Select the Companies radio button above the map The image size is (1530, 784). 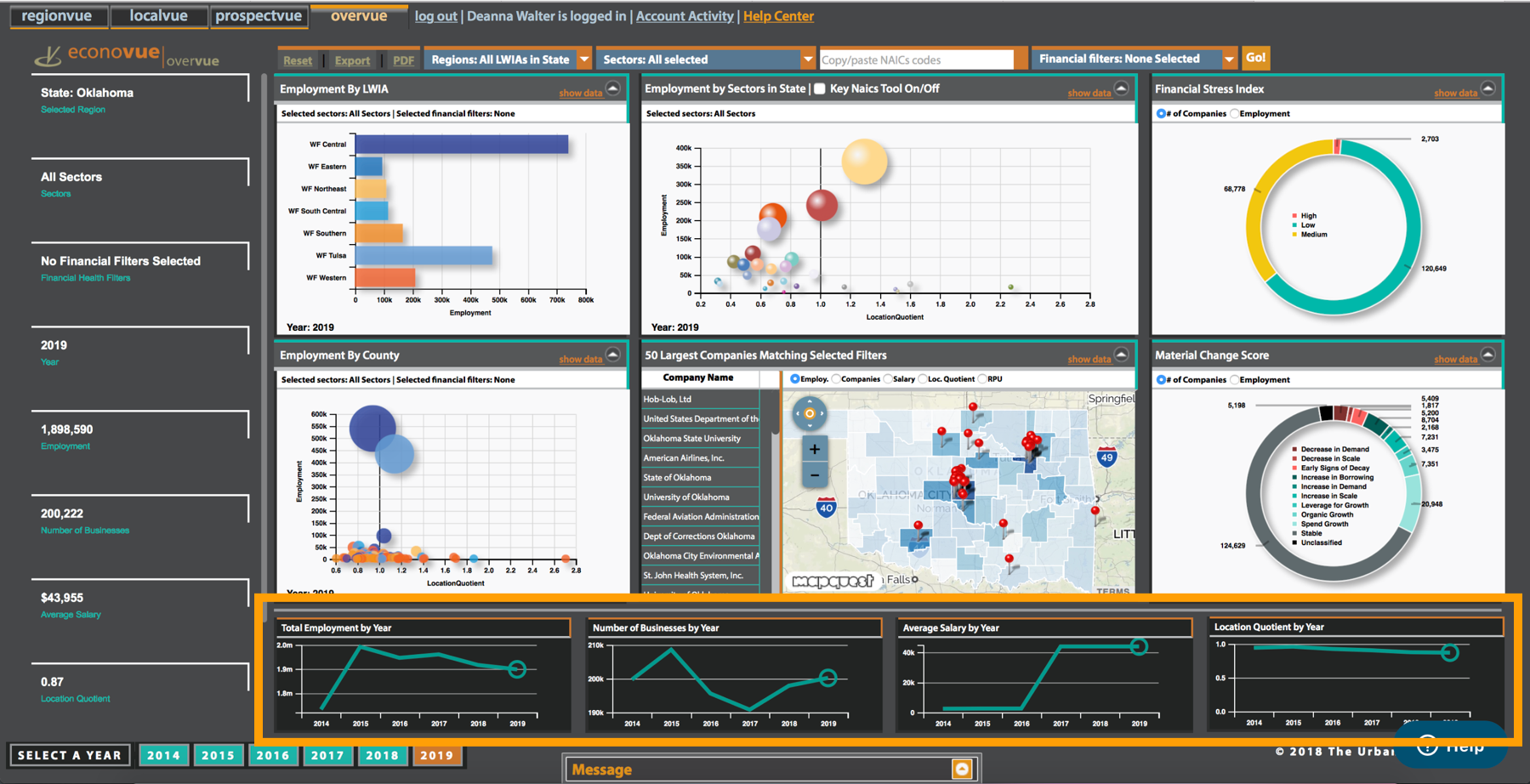[837, 378]
